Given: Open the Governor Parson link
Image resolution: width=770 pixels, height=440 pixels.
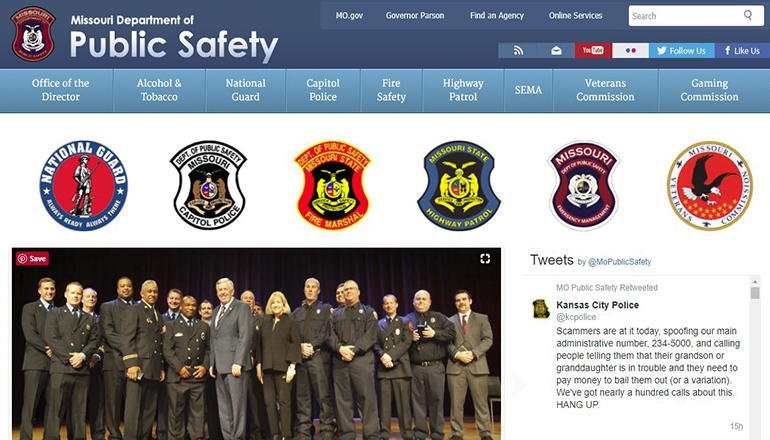Looking at the screenshot, I should 415,16.
